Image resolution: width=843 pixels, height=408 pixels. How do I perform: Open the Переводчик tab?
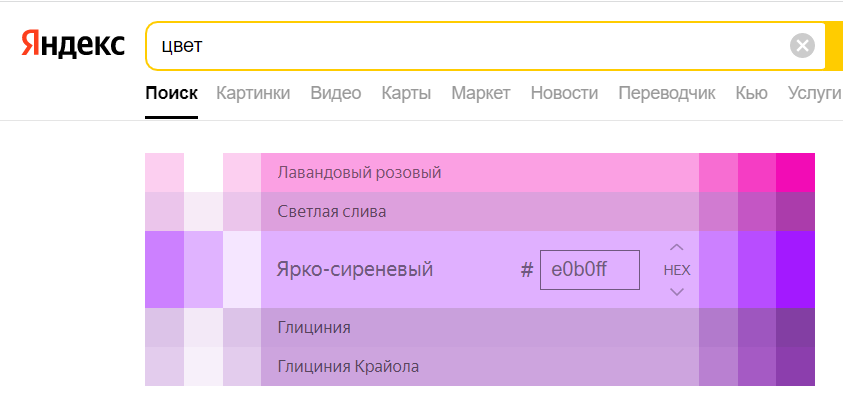(667, 93)
